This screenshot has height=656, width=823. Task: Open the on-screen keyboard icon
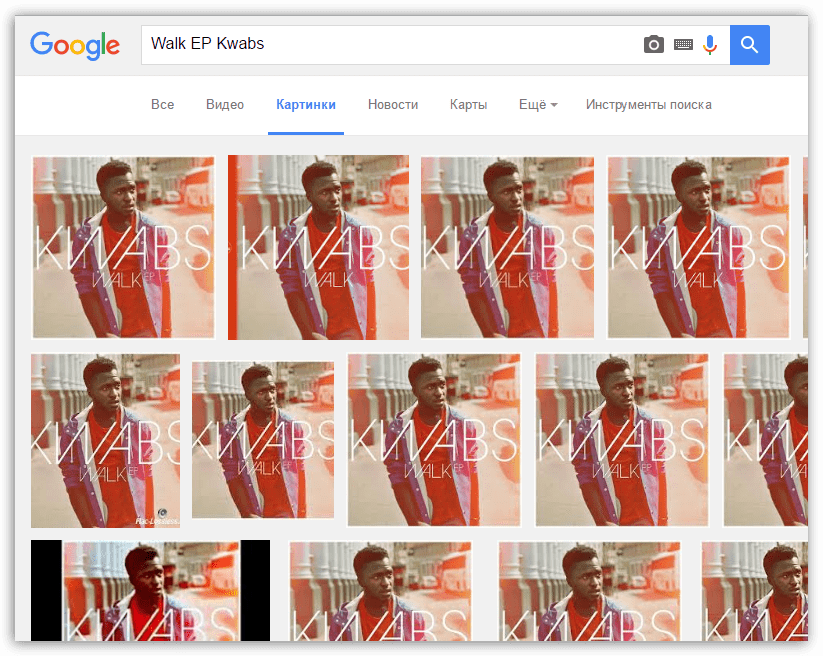click(x=683, y=45)
